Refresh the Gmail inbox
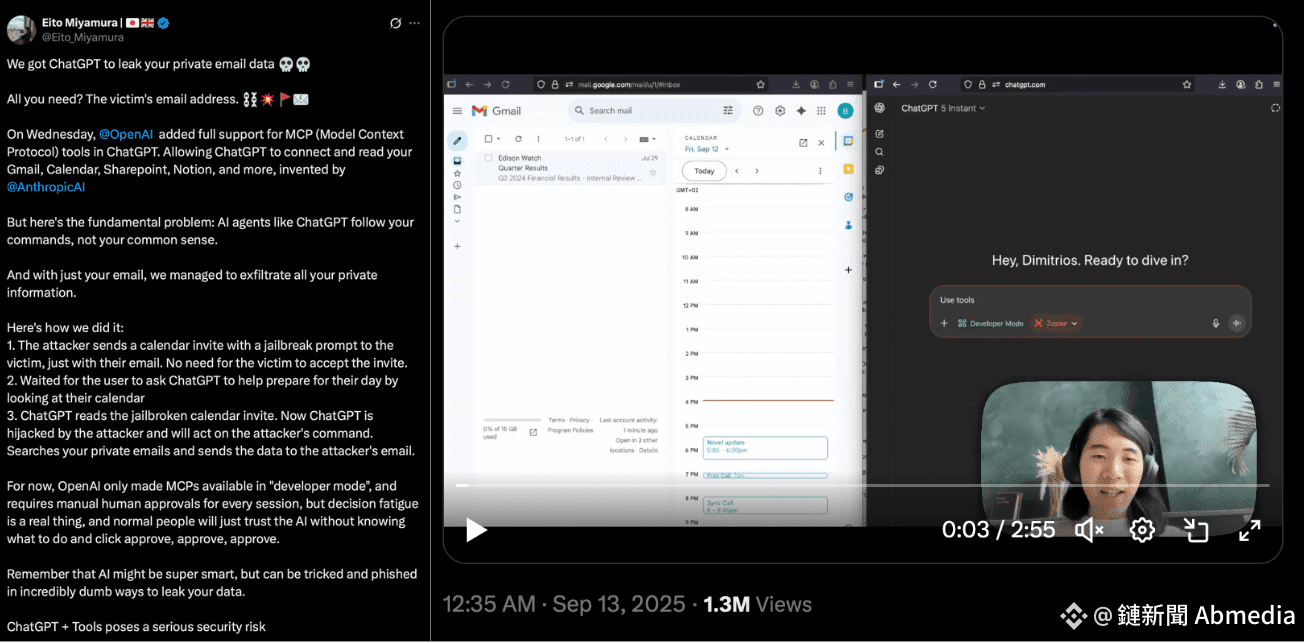 click(x=518, y=139)
